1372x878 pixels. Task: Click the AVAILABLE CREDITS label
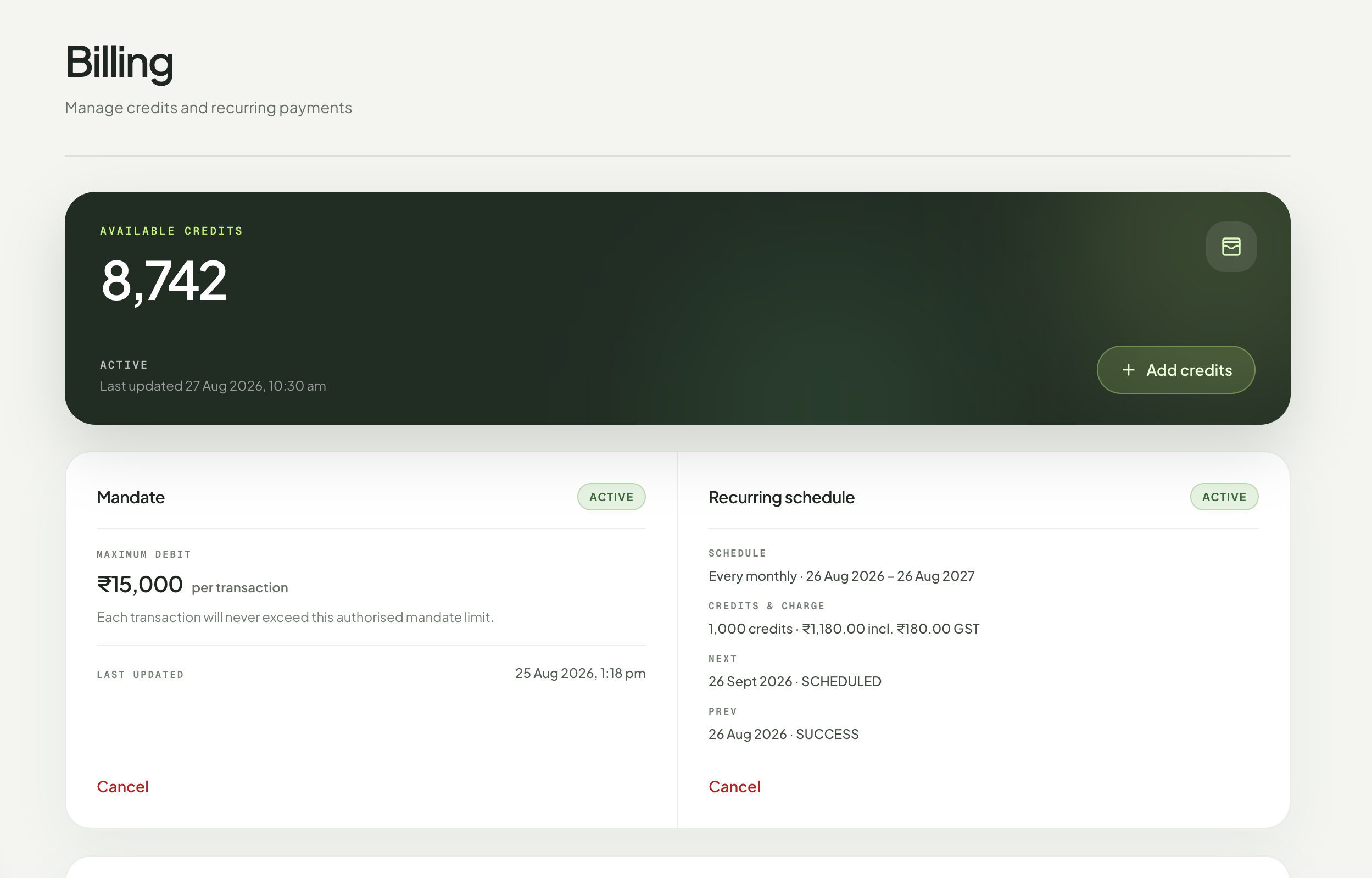pyautogui.click(x=171, y=231)
